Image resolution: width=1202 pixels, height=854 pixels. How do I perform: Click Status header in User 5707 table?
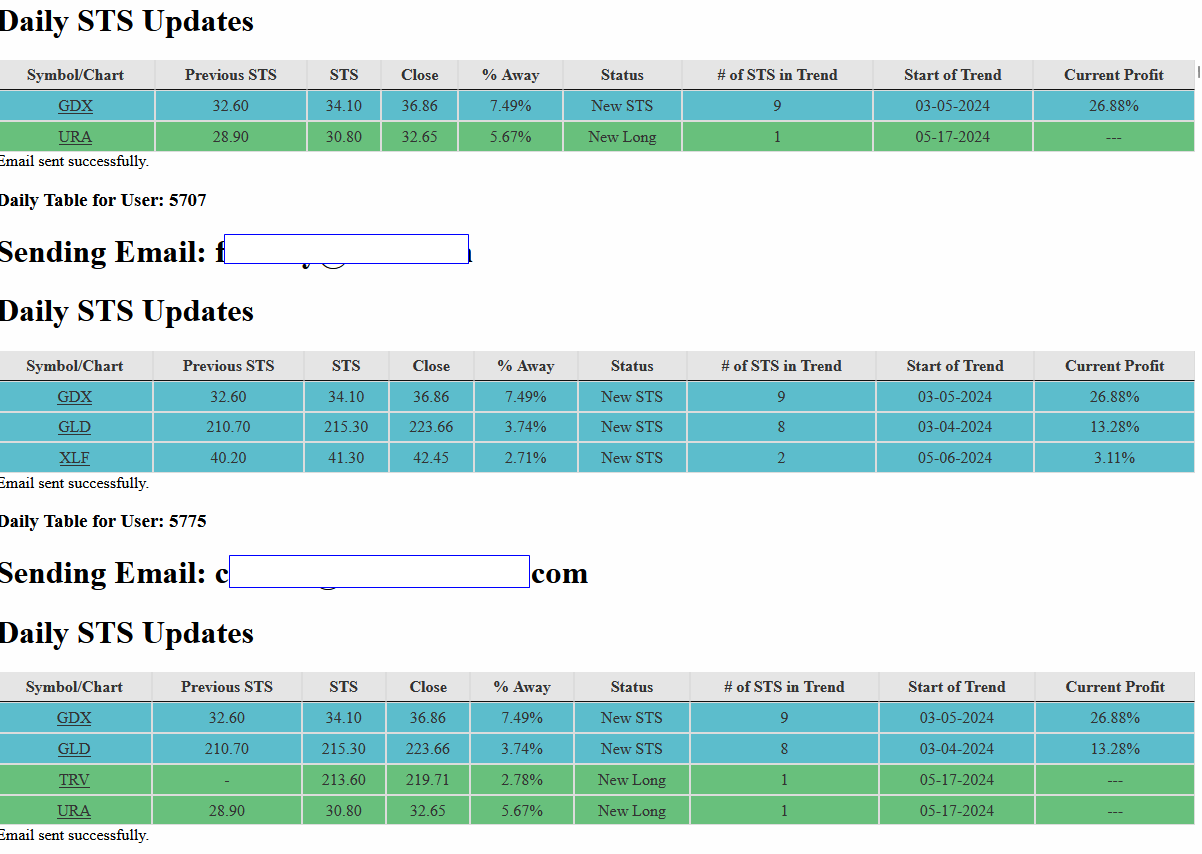click(x=632, y=366)
